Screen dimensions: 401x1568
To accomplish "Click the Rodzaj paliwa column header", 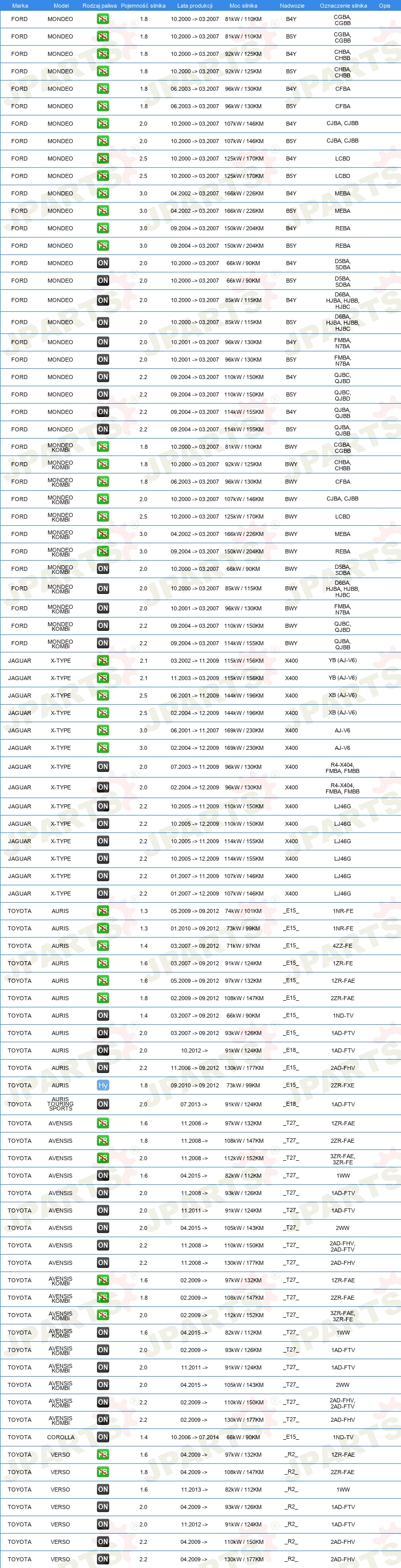I will (100, 6).
